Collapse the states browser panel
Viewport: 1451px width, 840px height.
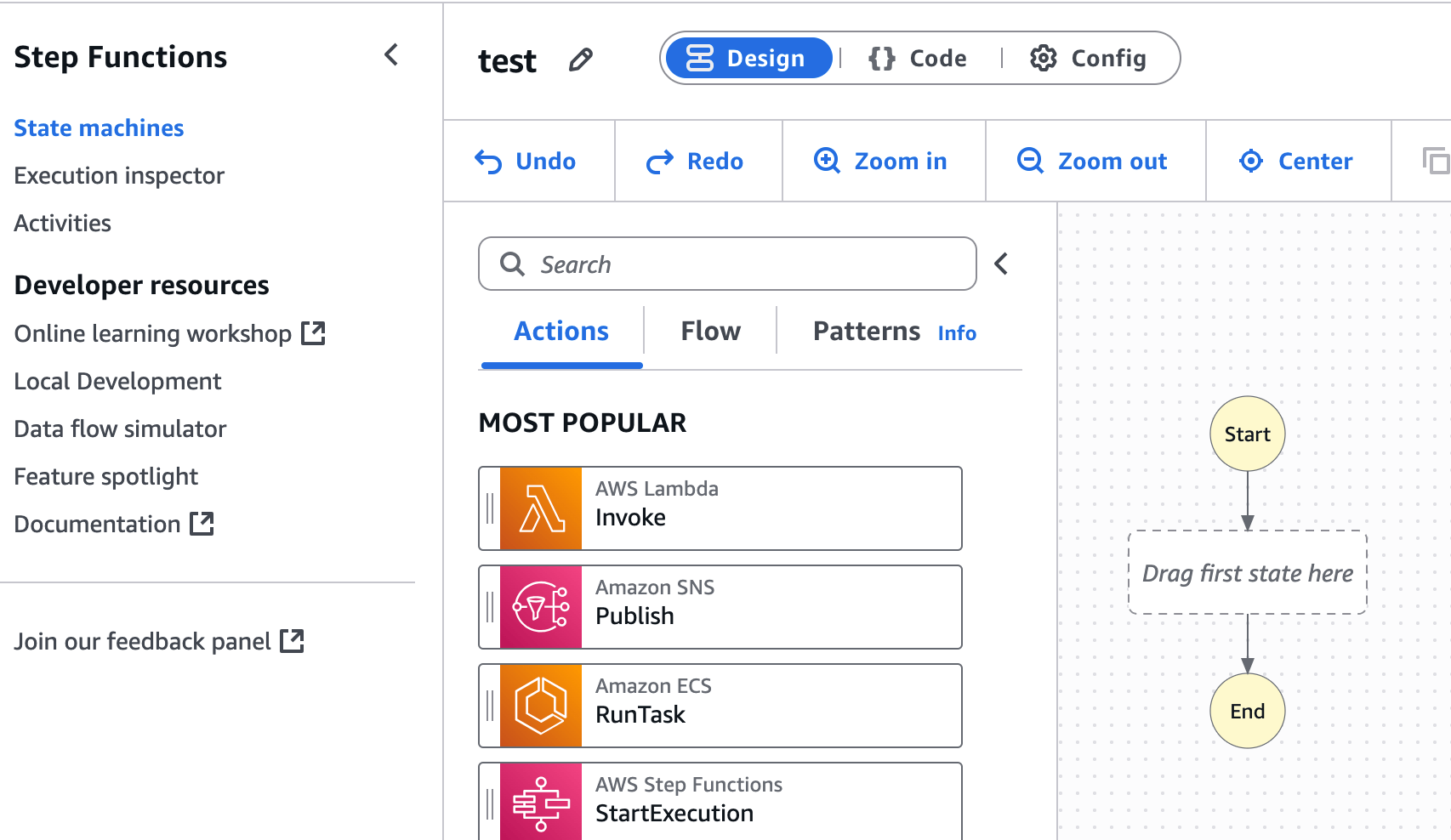point(1001,264)
